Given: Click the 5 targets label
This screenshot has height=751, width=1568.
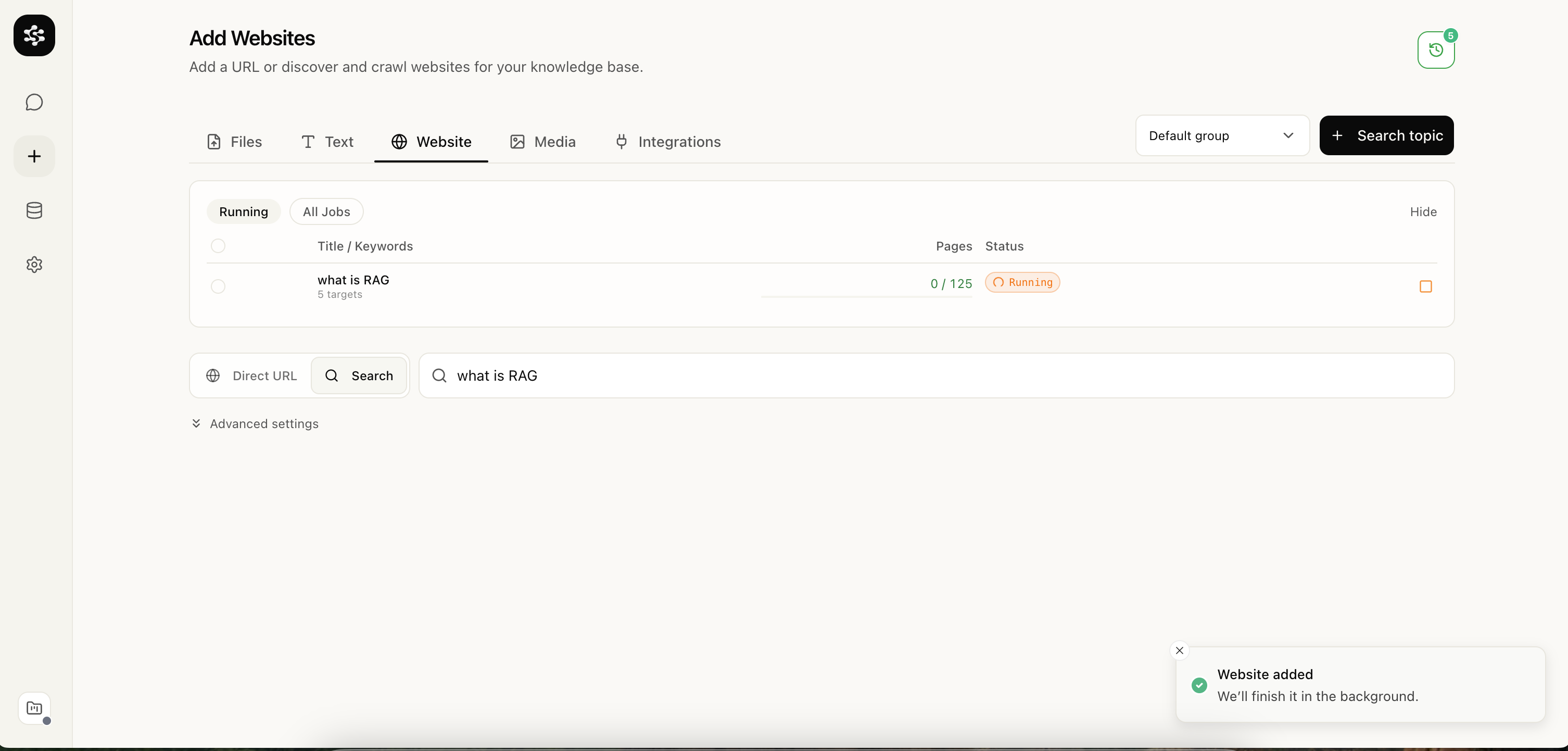Looking at the screenshot, I should [339, 295].
